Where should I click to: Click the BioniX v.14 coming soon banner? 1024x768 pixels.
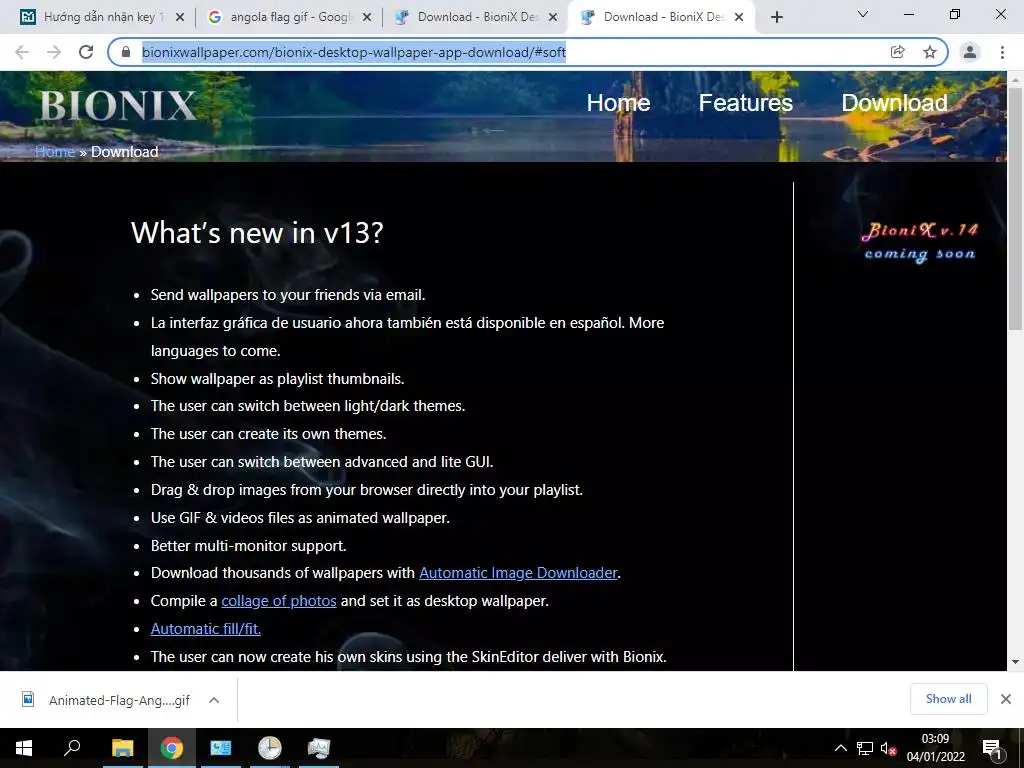point(920,242)
